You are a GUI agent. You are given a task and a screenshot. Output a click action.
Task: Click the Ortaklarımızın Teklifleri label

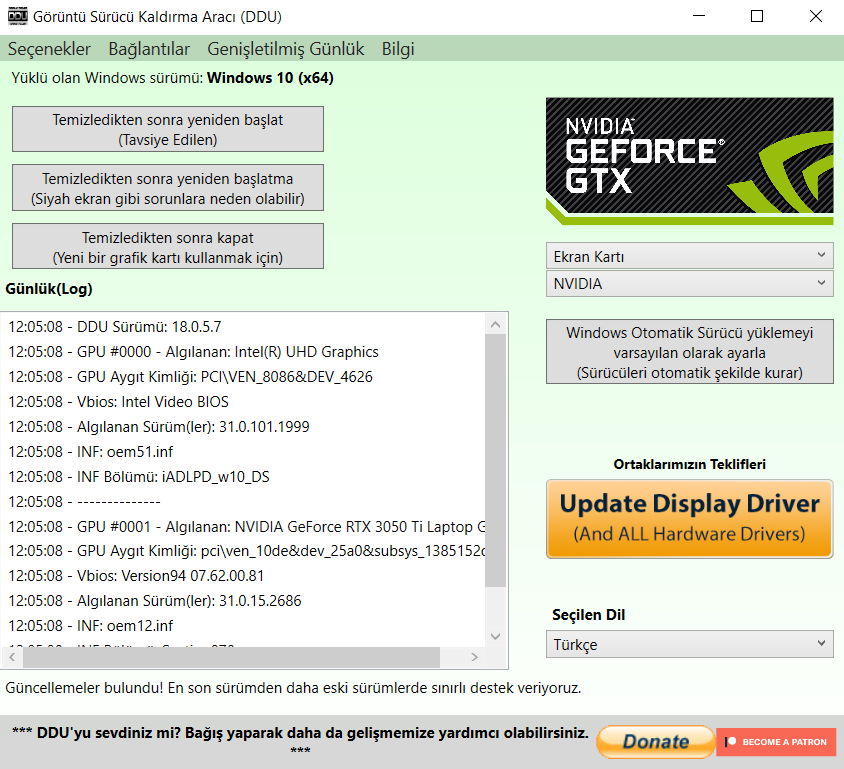click(x=690, y=464)
